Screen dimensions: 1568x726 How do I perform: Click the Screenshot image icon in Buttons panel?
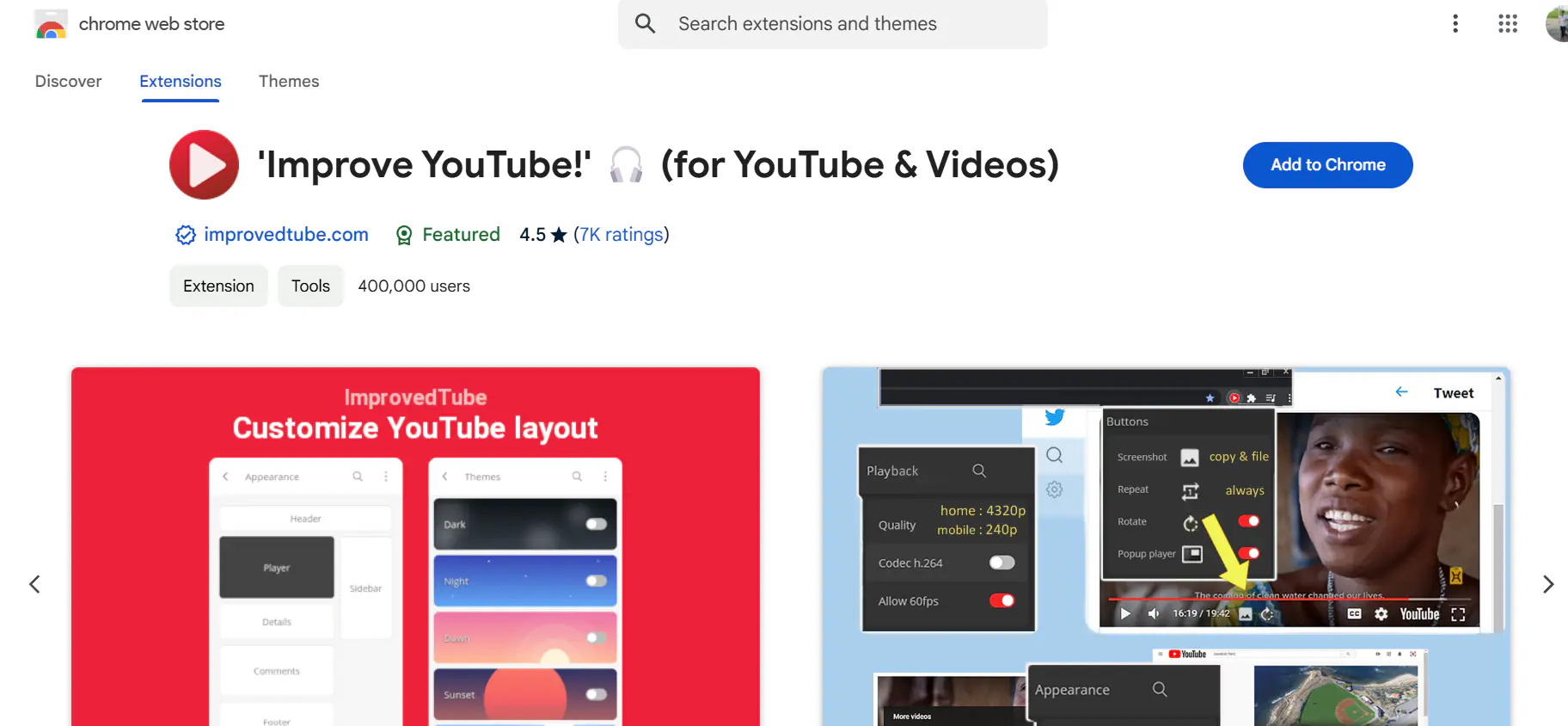click(x=1190, y=458)
